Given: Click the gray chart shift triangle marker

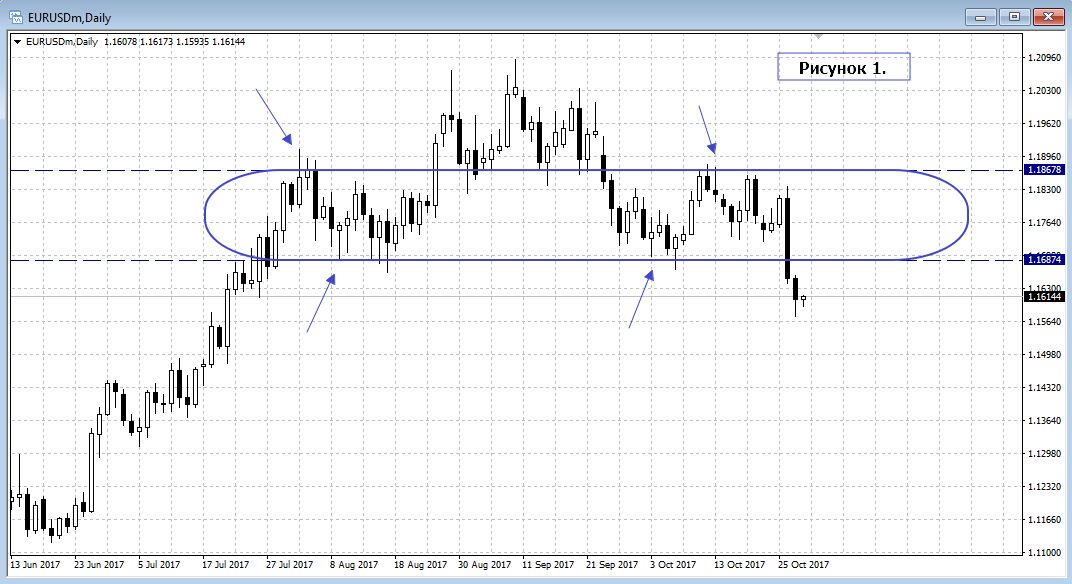Looking at the screenshot, I should [818, 36].
